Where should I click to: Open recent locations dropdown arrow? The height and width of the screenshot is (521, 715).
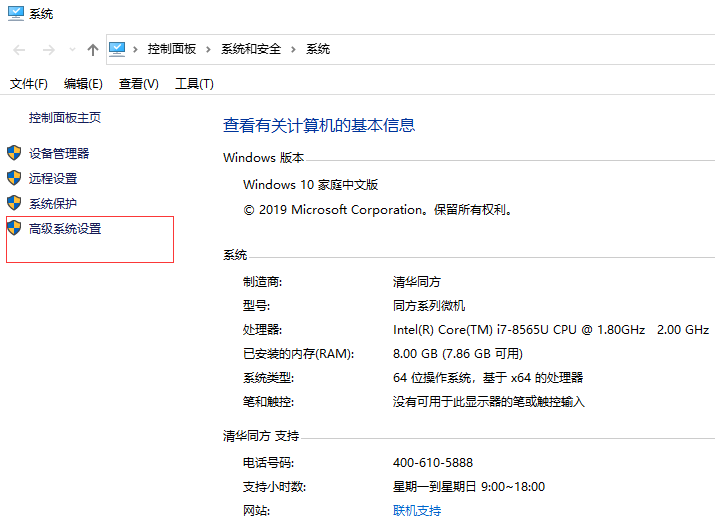(x=72, y=50)
